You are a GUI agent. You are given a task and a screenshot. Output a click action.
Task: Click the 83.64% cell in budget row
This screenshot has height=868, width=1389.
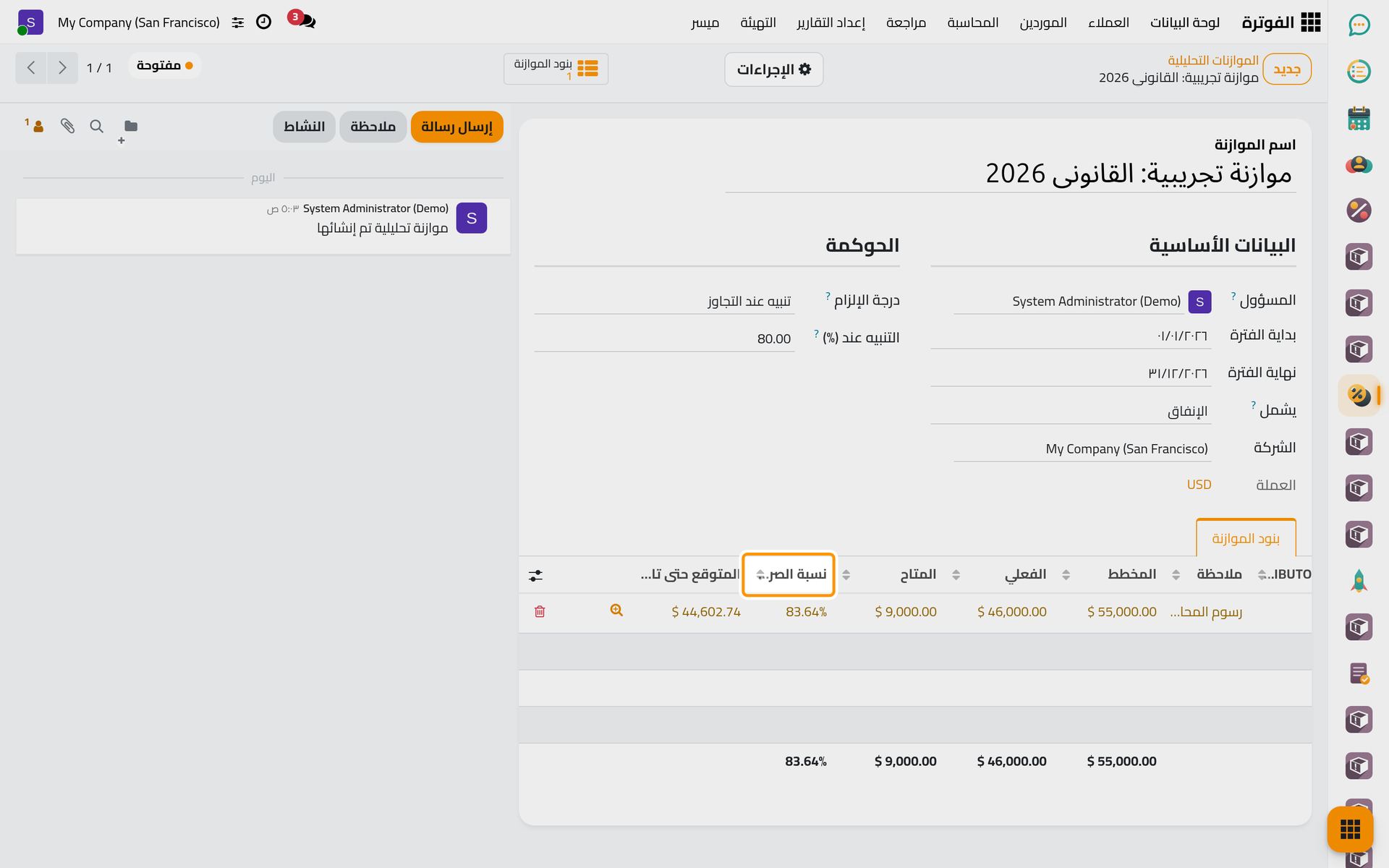click(x=806, y=612)
